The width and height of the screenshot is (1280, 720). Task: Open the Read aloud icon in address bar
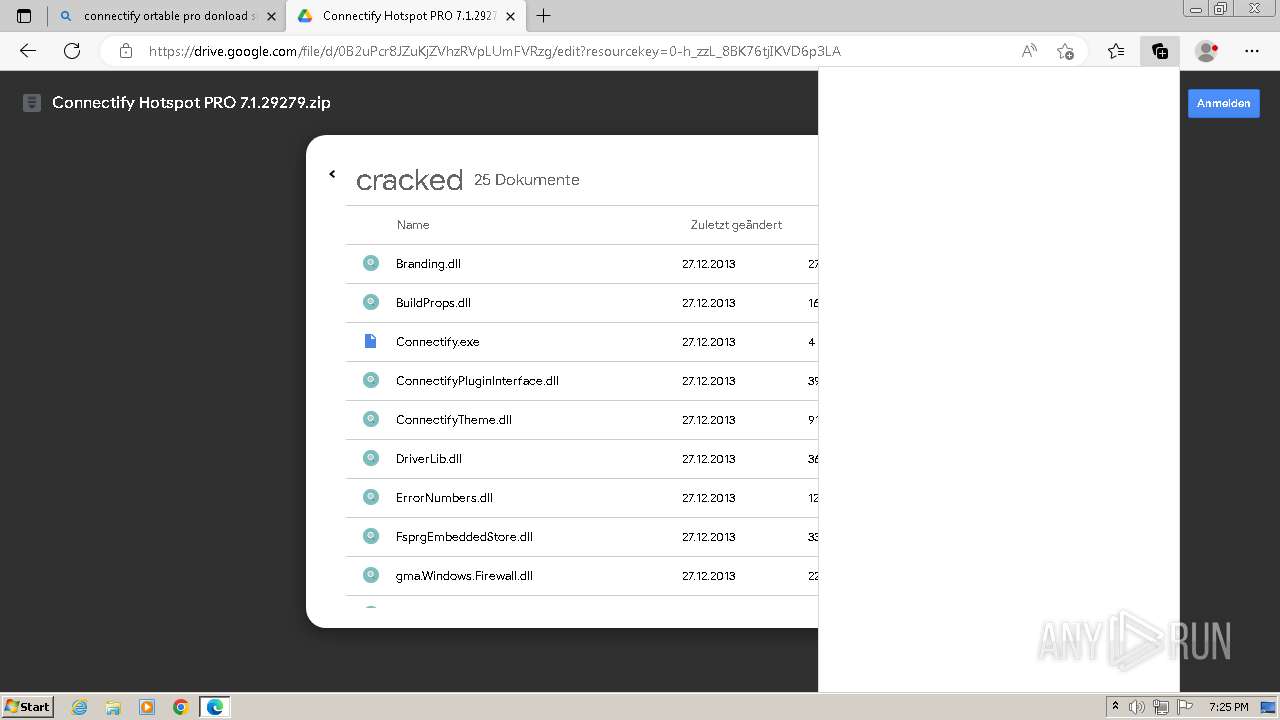pyautogui.click(x=1029, y=51)
